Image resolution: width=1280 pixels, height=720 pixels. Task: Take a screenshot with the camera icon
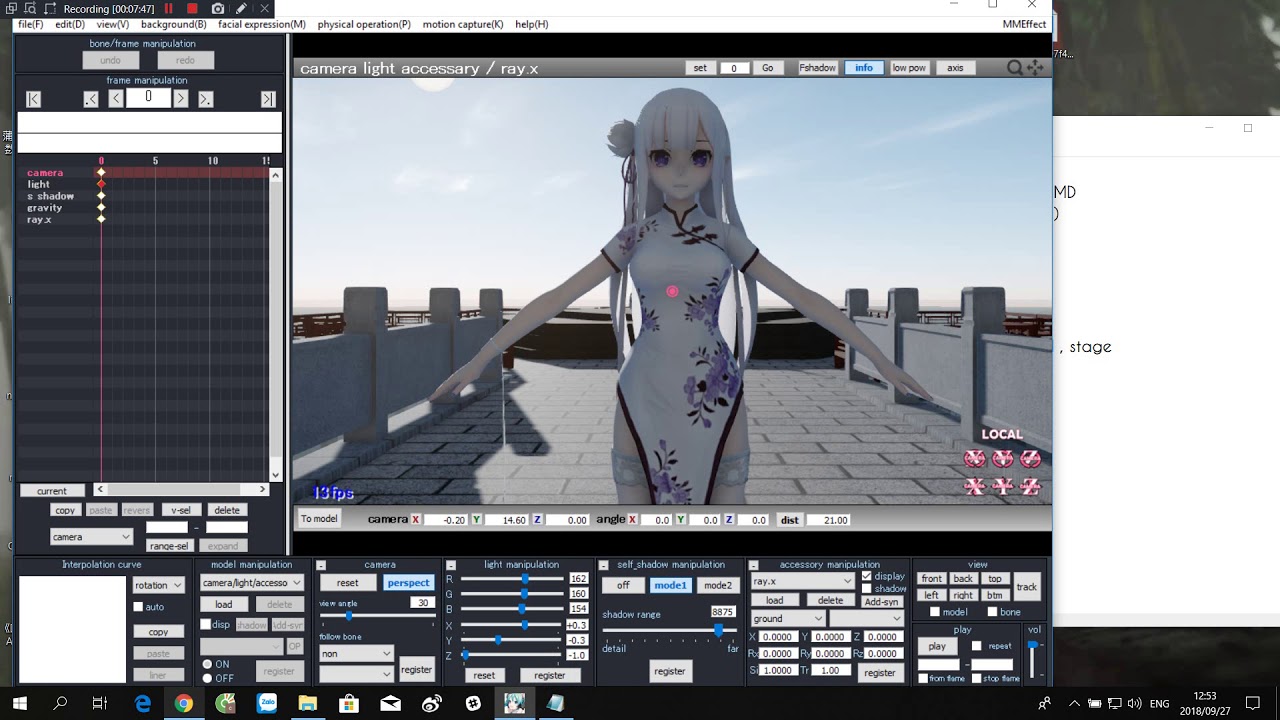point(218,9)
